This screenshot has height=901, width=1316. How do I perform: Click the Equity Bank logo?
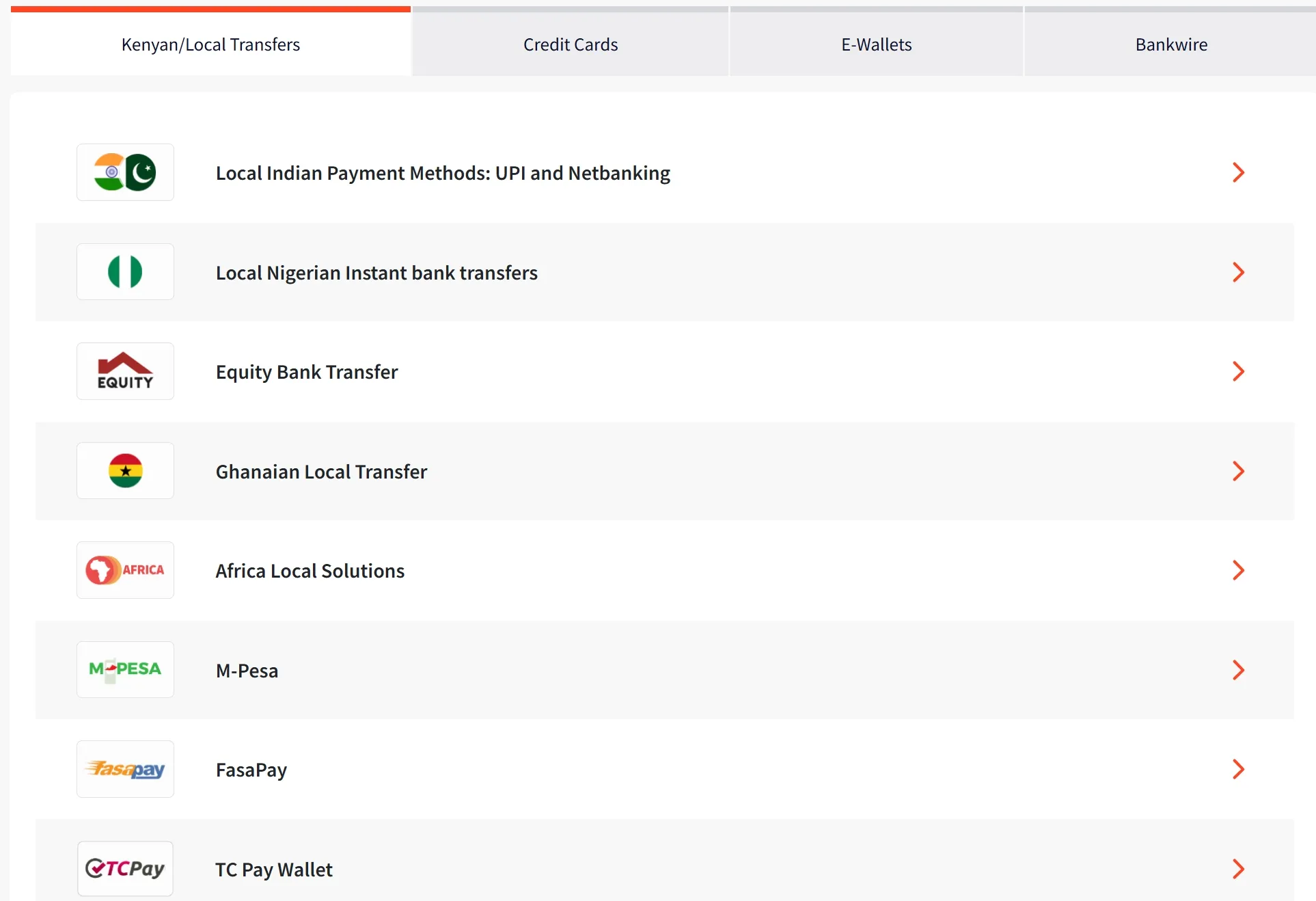point(125,371)
